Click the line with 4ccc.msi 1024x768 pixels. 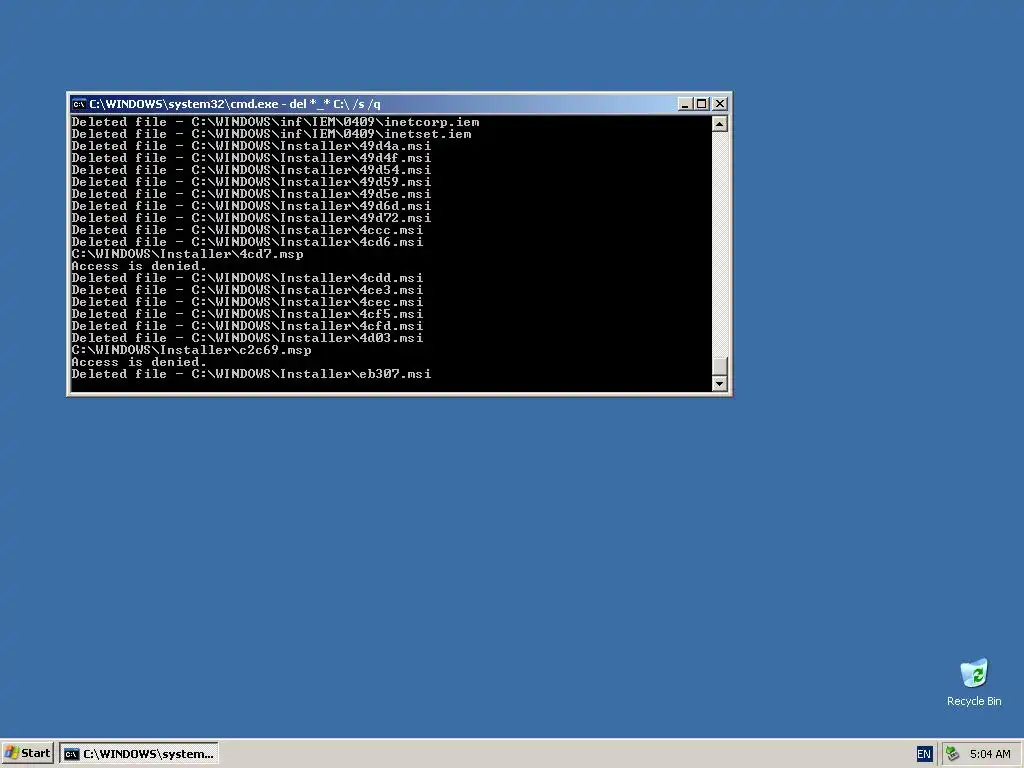point(248,230)
